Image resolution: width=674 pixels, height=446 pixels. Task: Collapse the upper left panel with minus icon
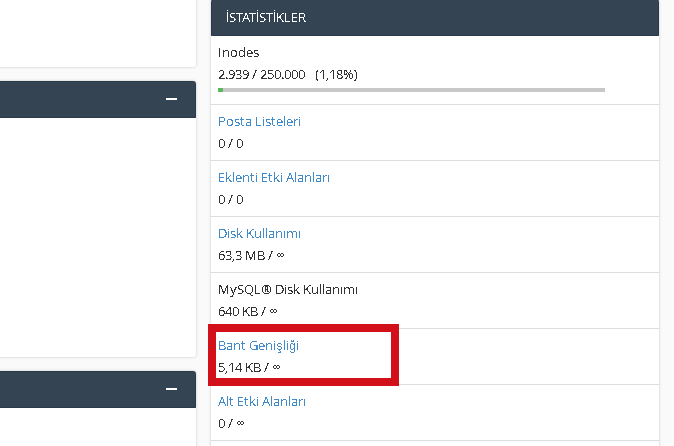(172, 99)
